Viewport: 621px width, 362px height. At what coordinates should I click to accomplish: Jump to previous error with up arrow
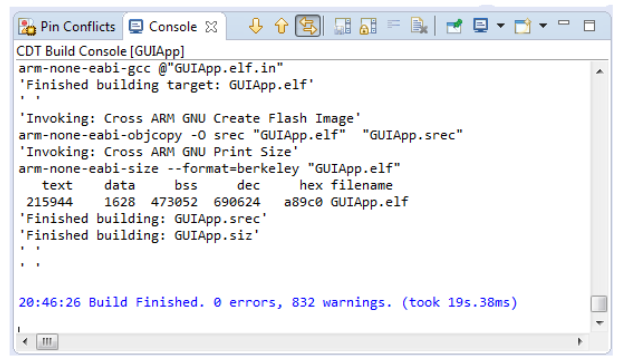pyautogui.click(x=281, y=26)
